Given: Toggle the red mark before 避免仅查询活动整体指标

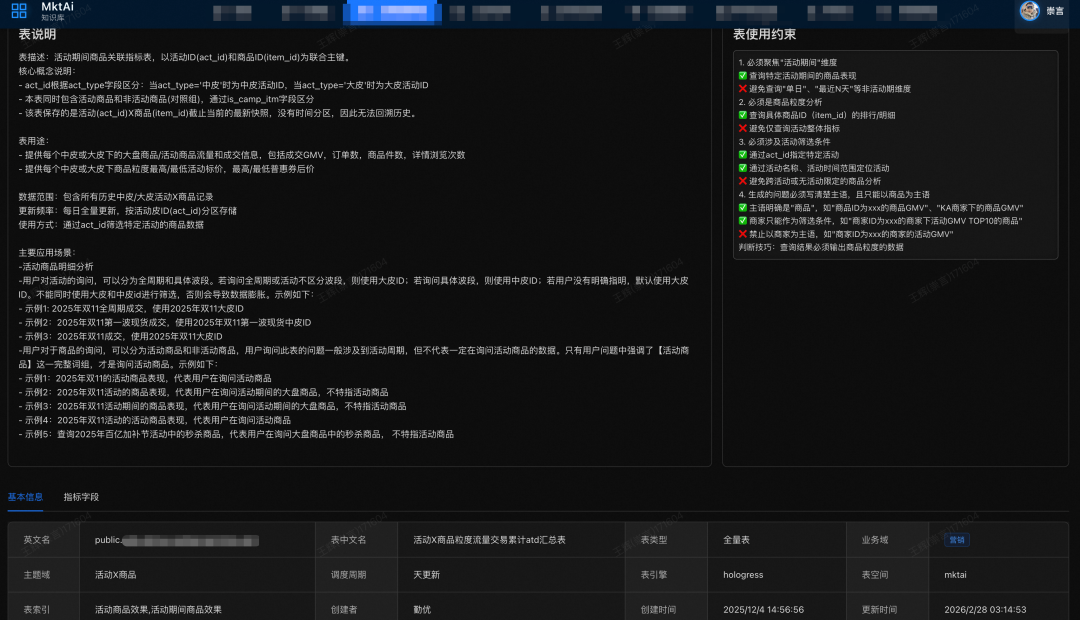Looking at the screenshot, I should 742,128.
